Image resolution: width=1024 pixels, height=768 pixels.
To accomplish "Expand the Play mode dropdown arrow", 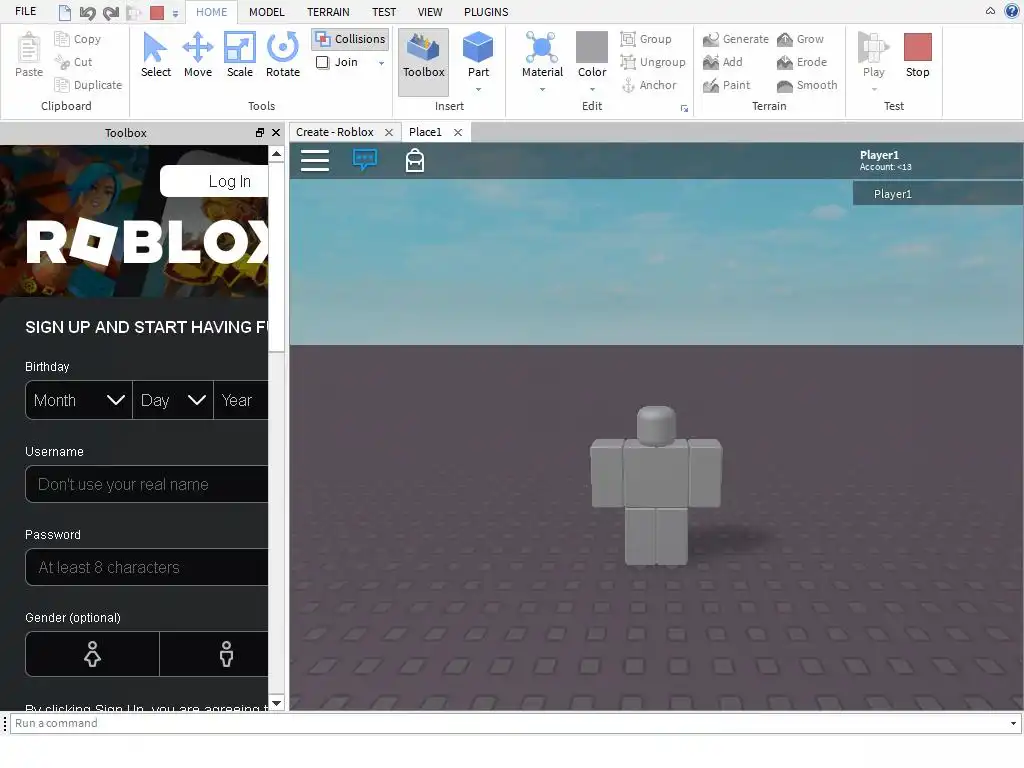I will click(874, 89).
